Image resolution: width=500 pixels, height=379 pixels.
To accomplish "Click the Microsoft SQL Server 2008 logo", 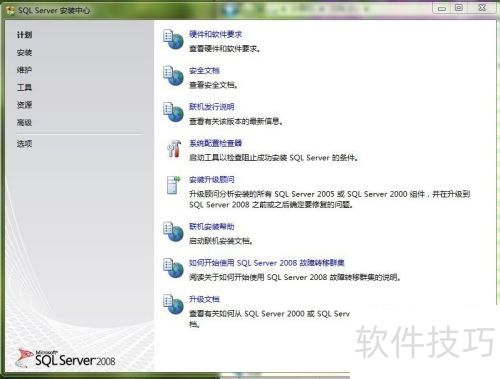I will tap(65, 358).
